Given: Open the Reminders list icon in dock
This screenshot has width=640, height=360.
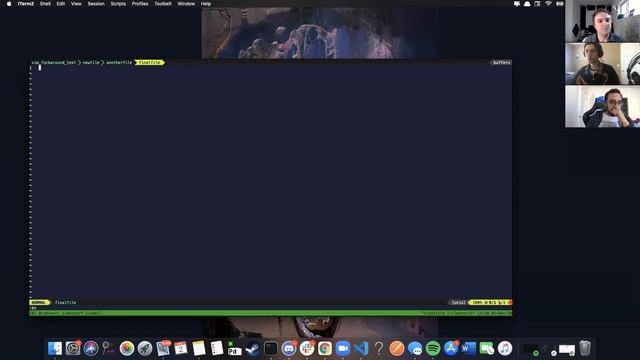Looking at the screenshot, I should [217, 348].
